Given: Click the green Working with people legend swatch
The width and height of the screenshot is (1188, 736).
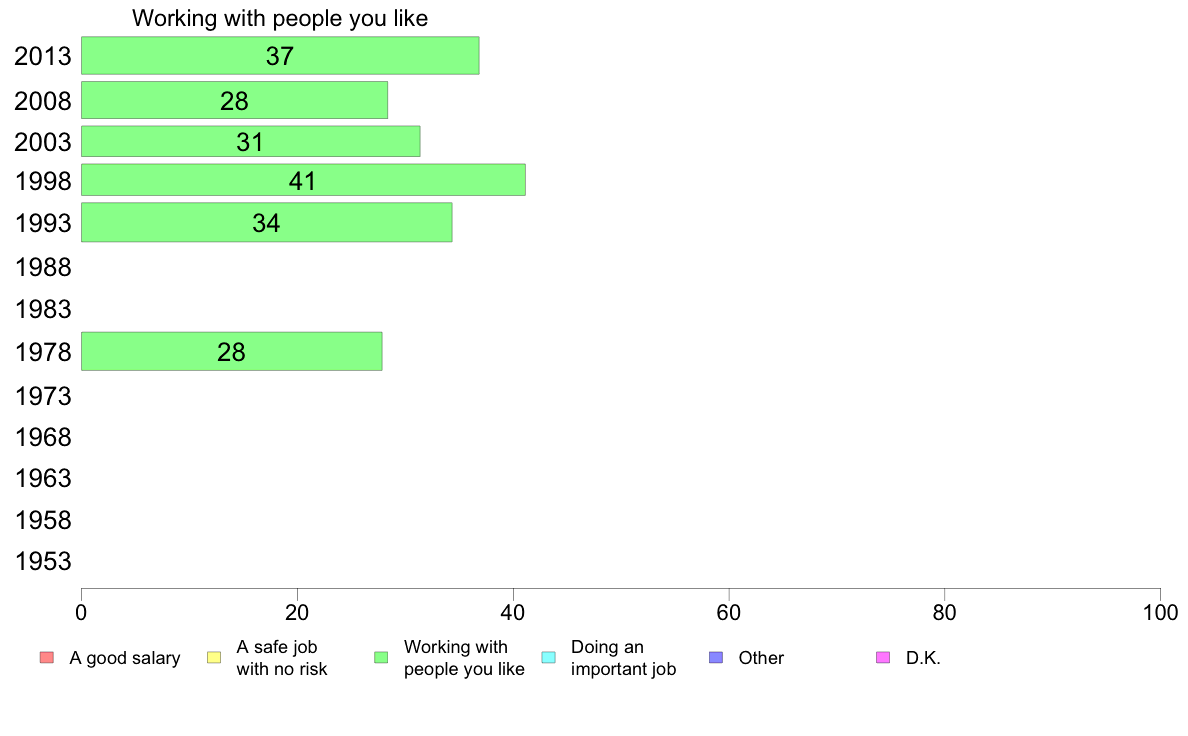Looking at the screenshot, I should (x=381, y=657).
